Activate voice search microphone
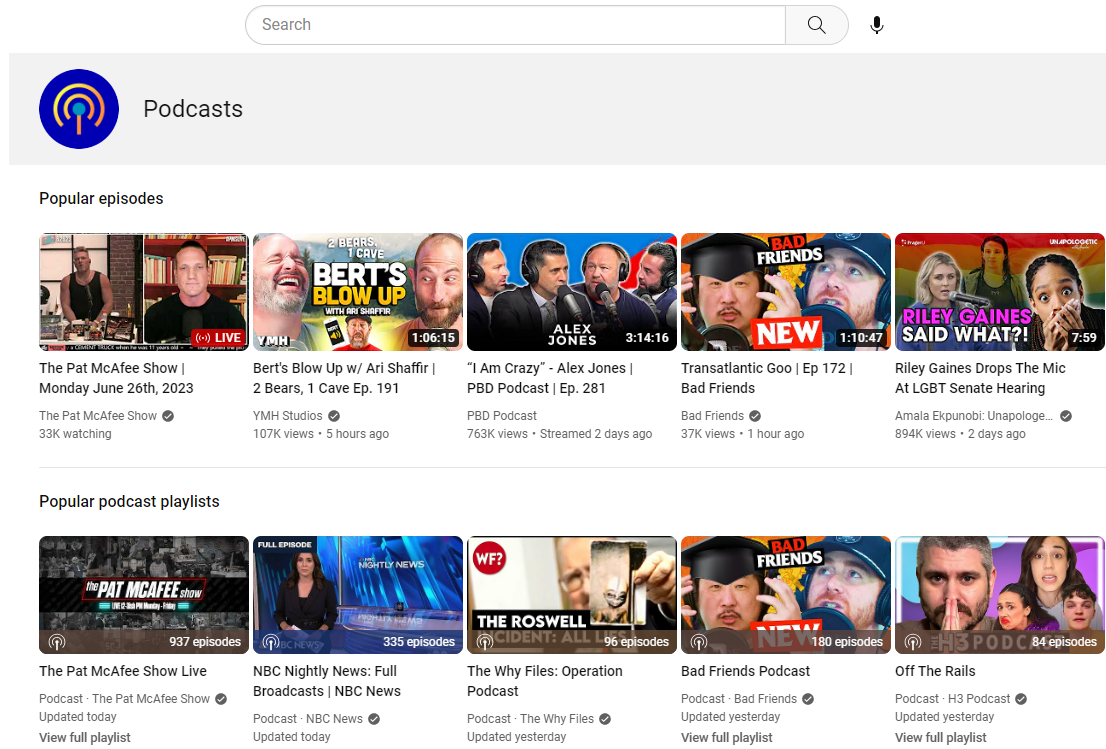The width and height of the screenshot is (1106, 749). (x=877, y=25)
